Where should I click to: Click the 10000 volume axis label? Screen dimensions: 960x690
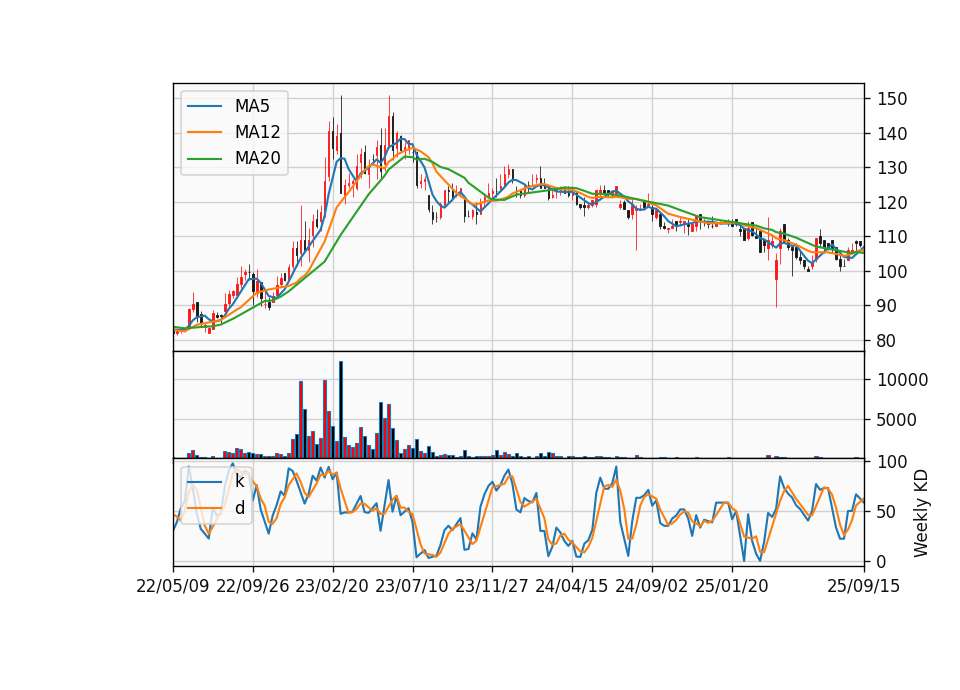902,380
